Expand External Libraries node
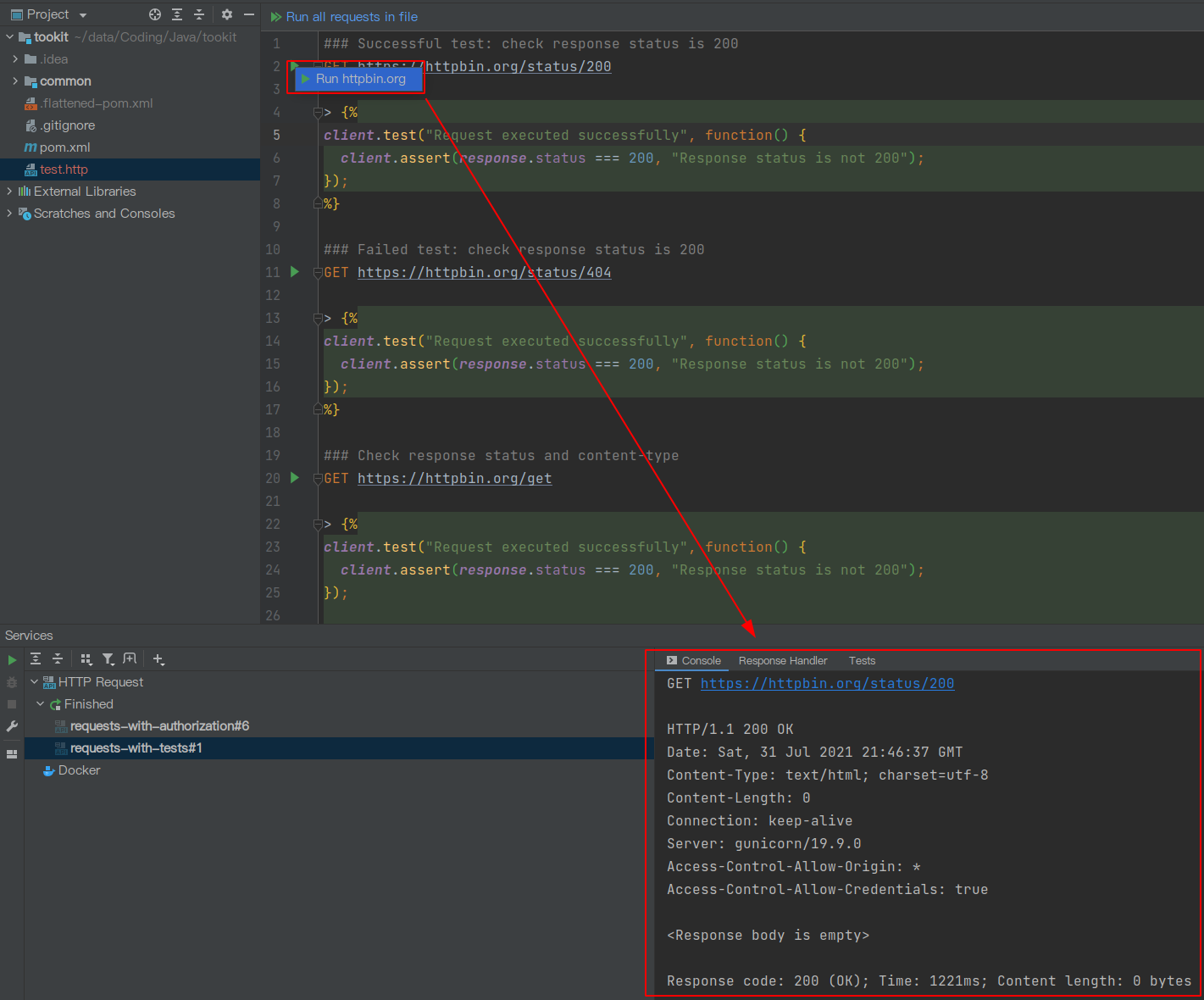The image size is (1204, 1000). 9,192
